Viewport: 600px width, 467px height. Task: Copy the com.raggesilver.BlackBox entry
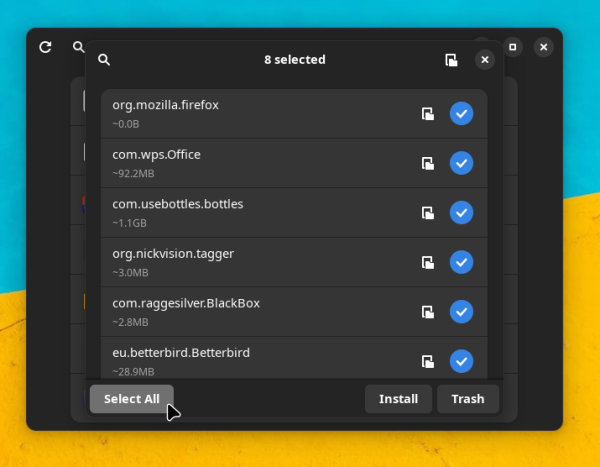pyautogui.click(x=428, y=312)
